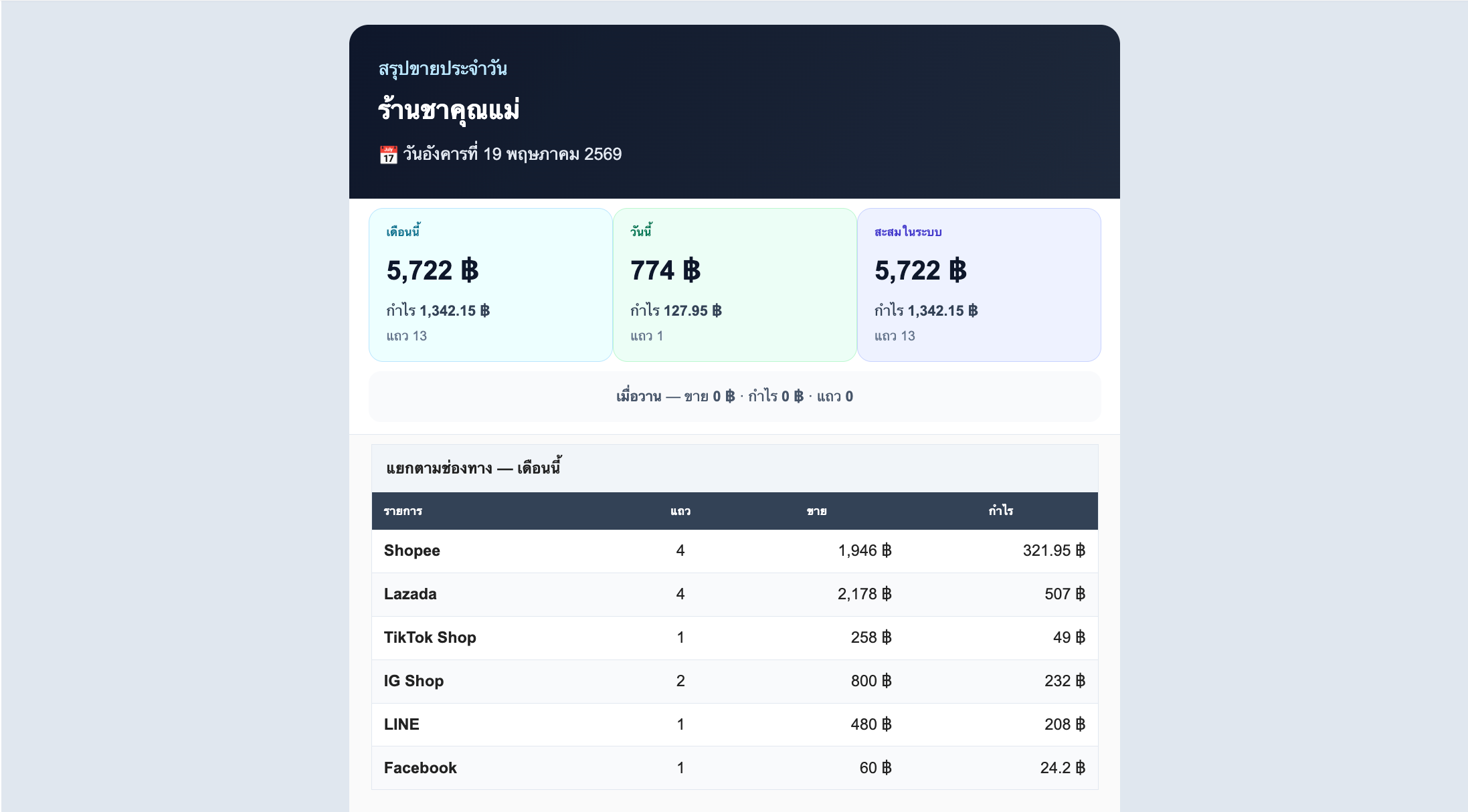Click Facebook profit 24.2 ฿
The height and width of the screenshot is (812, 1468).
(1063, 768)
